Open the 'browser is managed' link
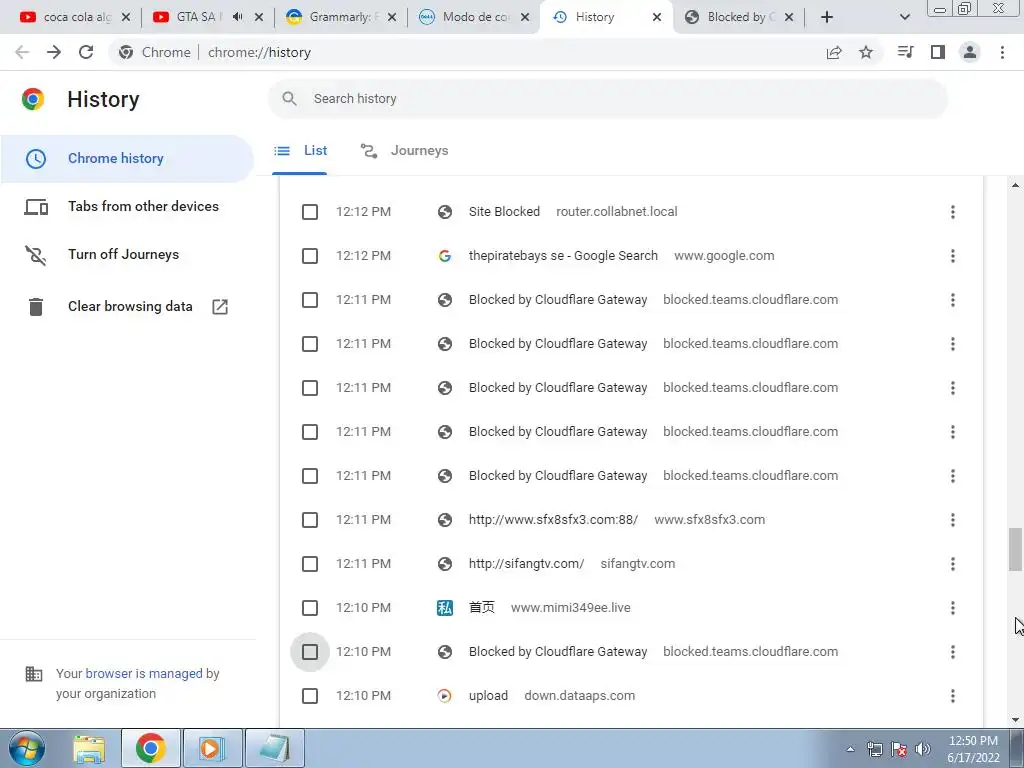1024x768 pixels. click(x=144, y=674)
